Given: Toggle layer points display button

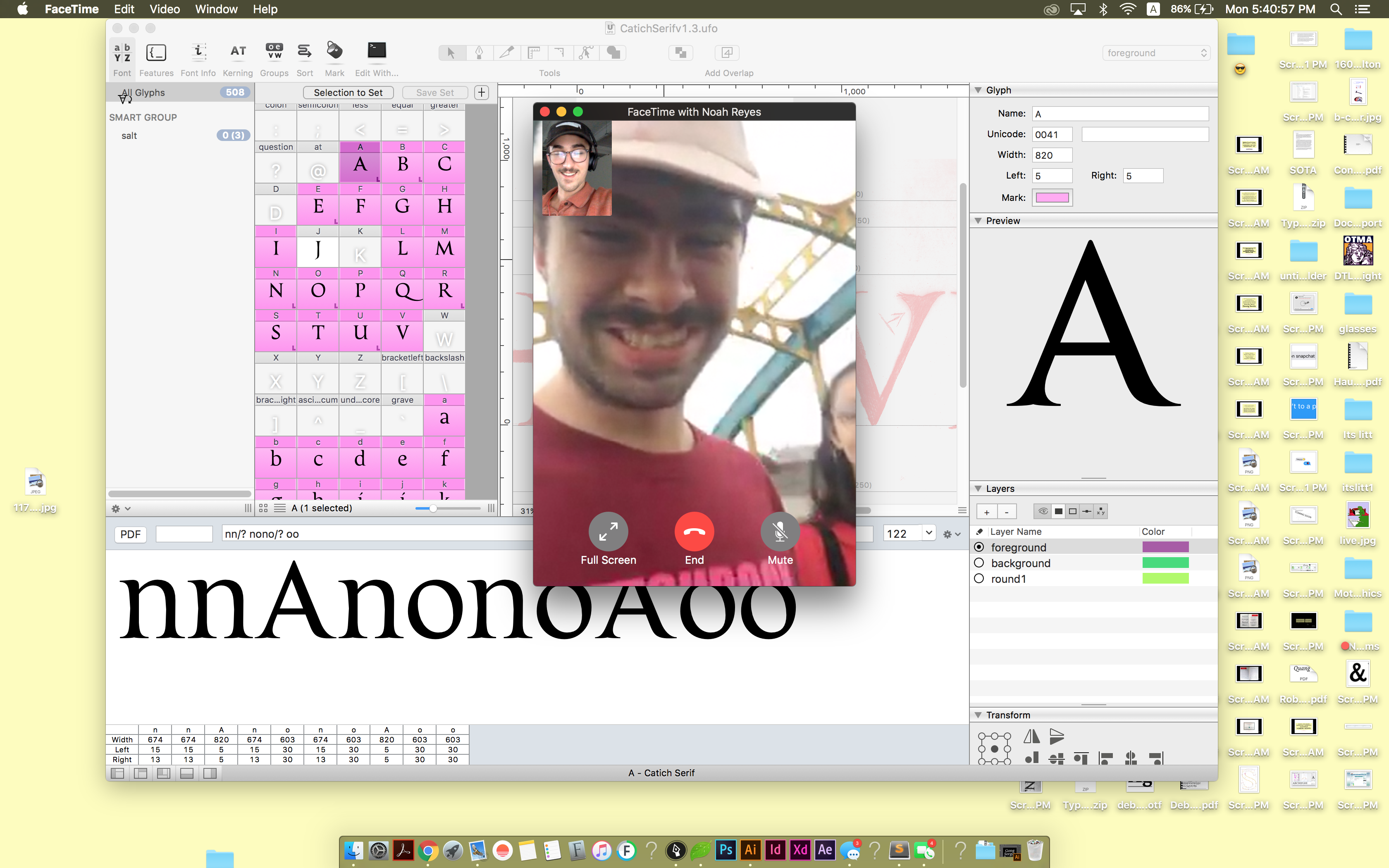Looking at the screenshot, I should tap(1086, 512).
